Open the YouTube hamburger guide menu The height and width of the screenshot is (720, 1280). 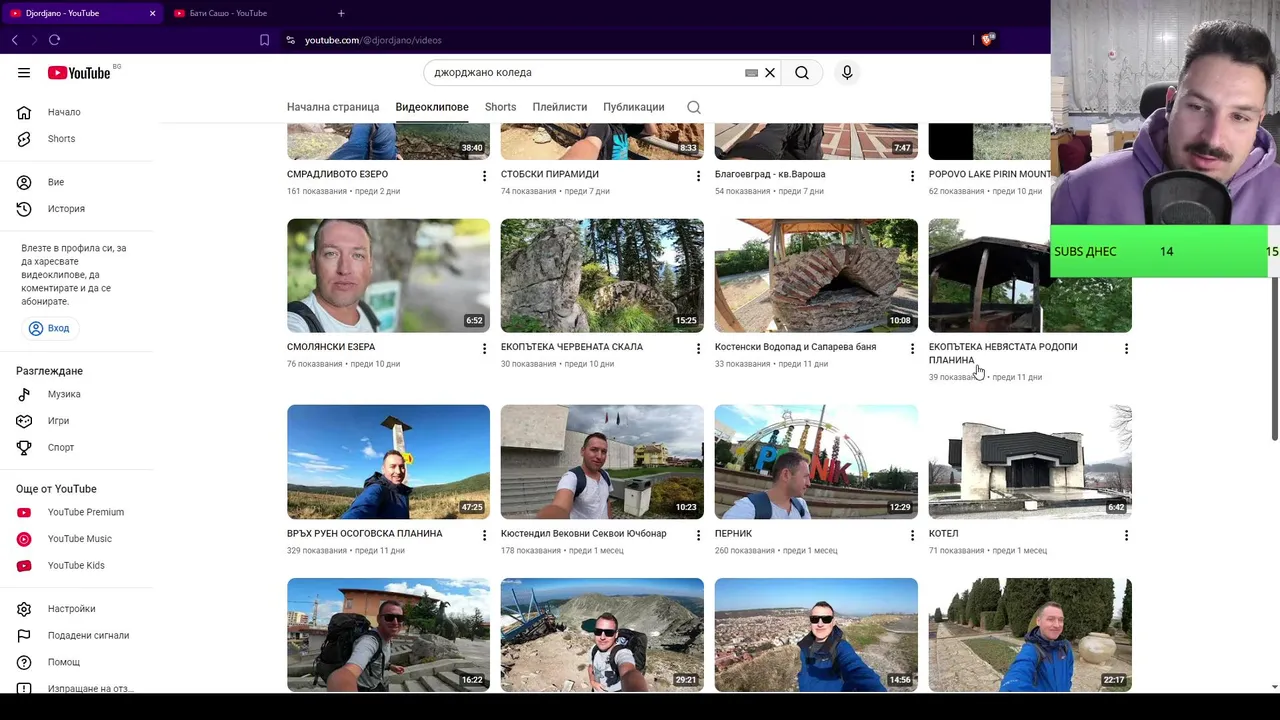24,72
